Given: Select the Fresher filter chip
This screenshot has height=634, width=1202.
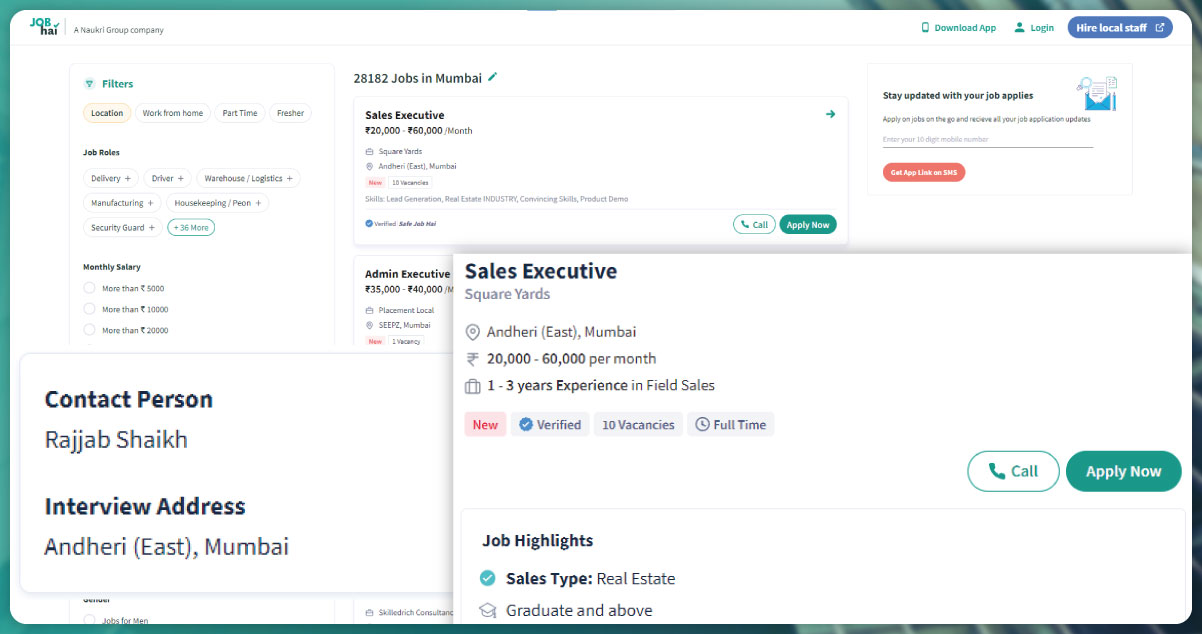Looking at the screenshot, I should pos(290,113).
